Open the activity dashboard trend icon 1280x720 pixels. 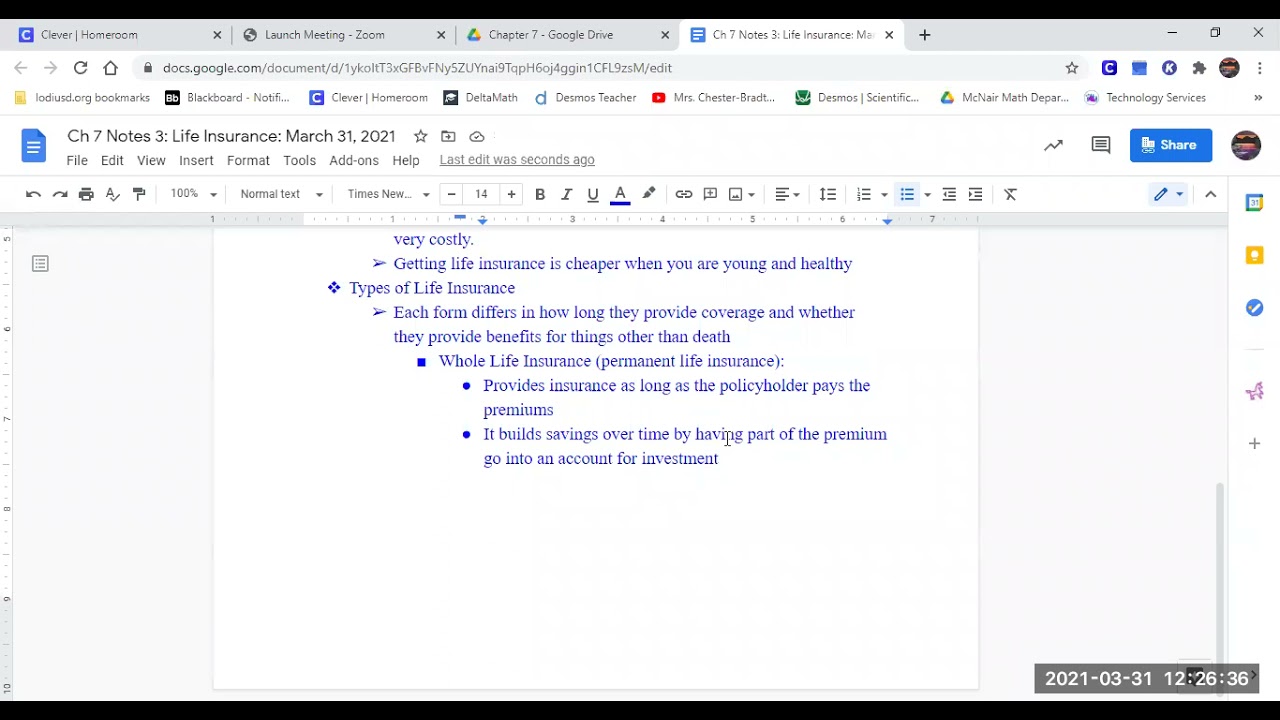pyautogui.click(x=1053, y=145)
